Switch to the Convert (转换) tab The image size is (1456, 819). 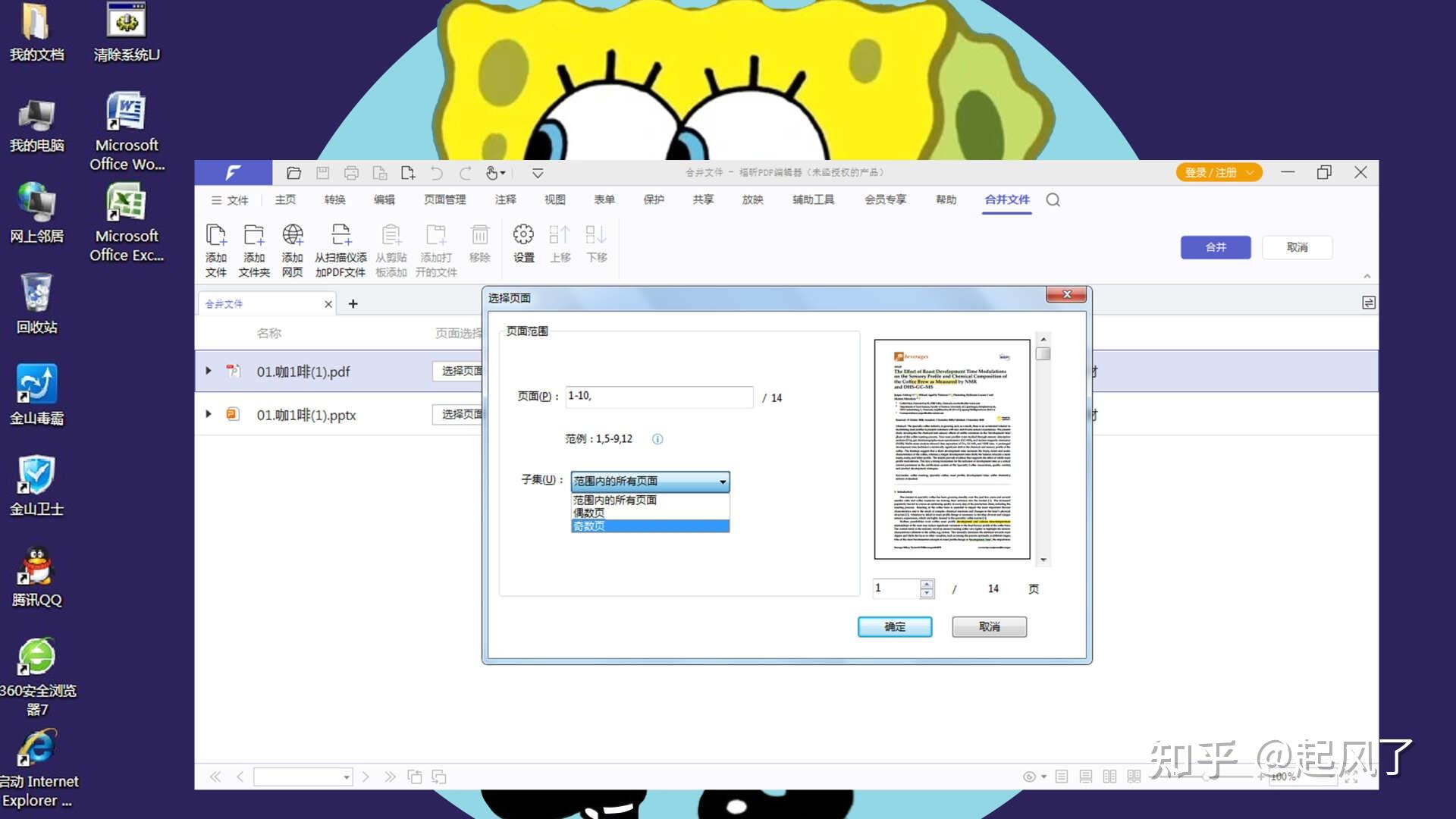pos(334,200)
